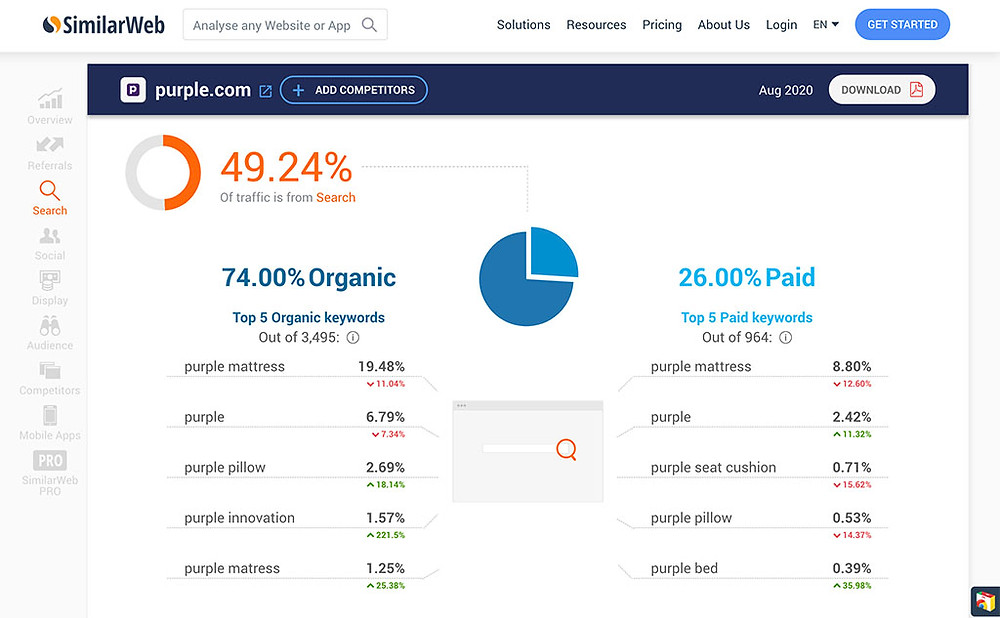Open the EN language dropdown
This screenshot has width=1000, height=618.
click(x=826, y=25)
